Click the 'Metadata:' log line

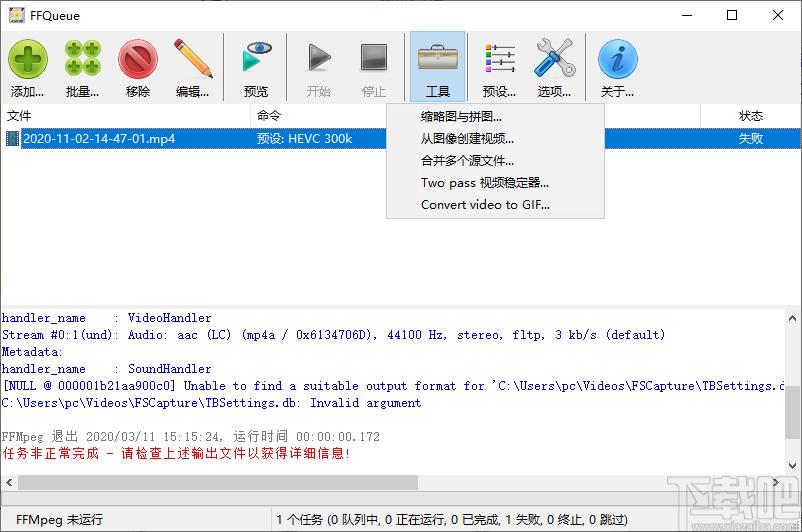pyautogui.click(x=32, y=352)
